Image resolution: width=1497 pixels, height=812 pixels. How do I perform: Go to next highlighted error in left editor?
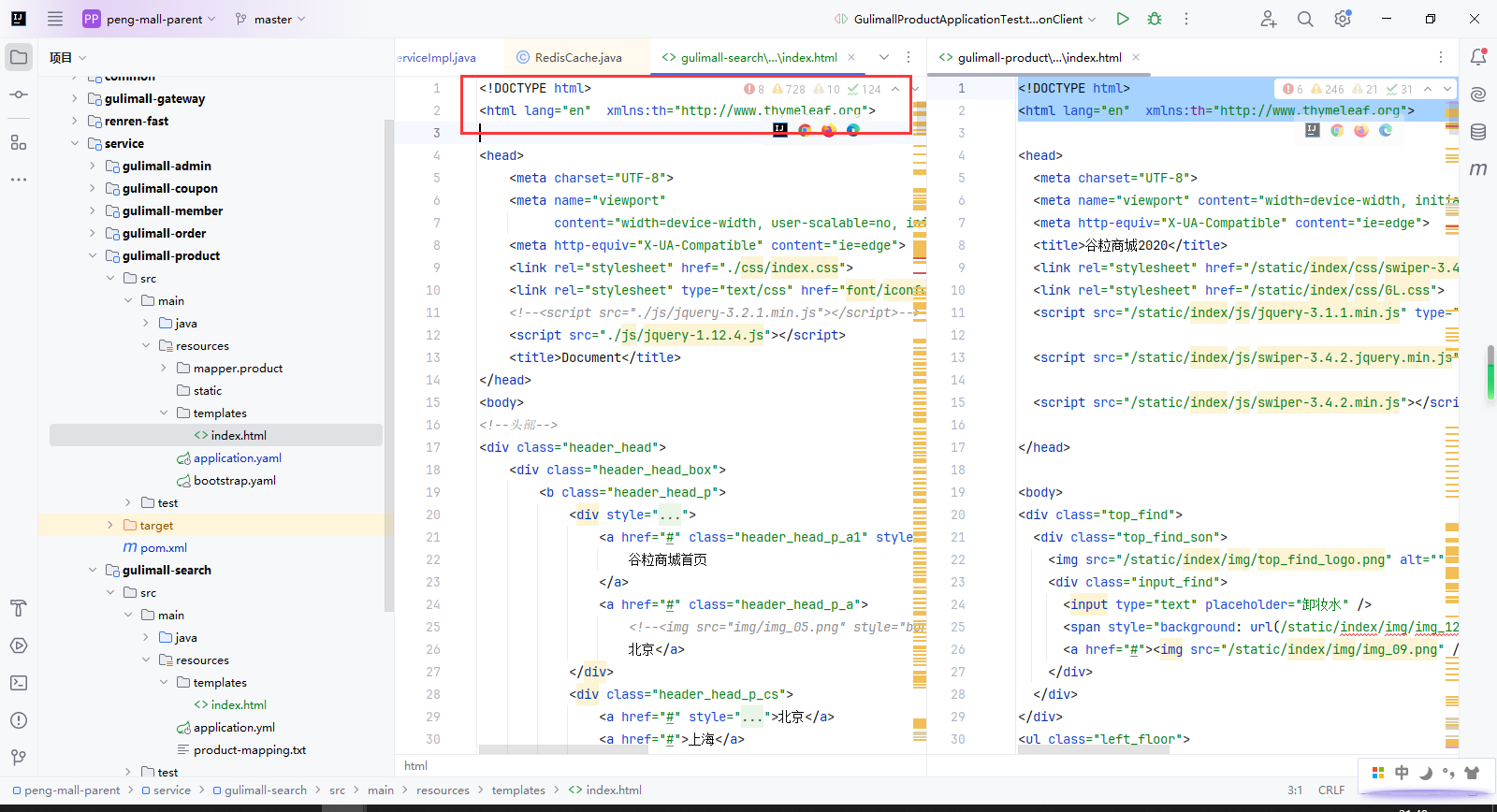coord(915,89)
